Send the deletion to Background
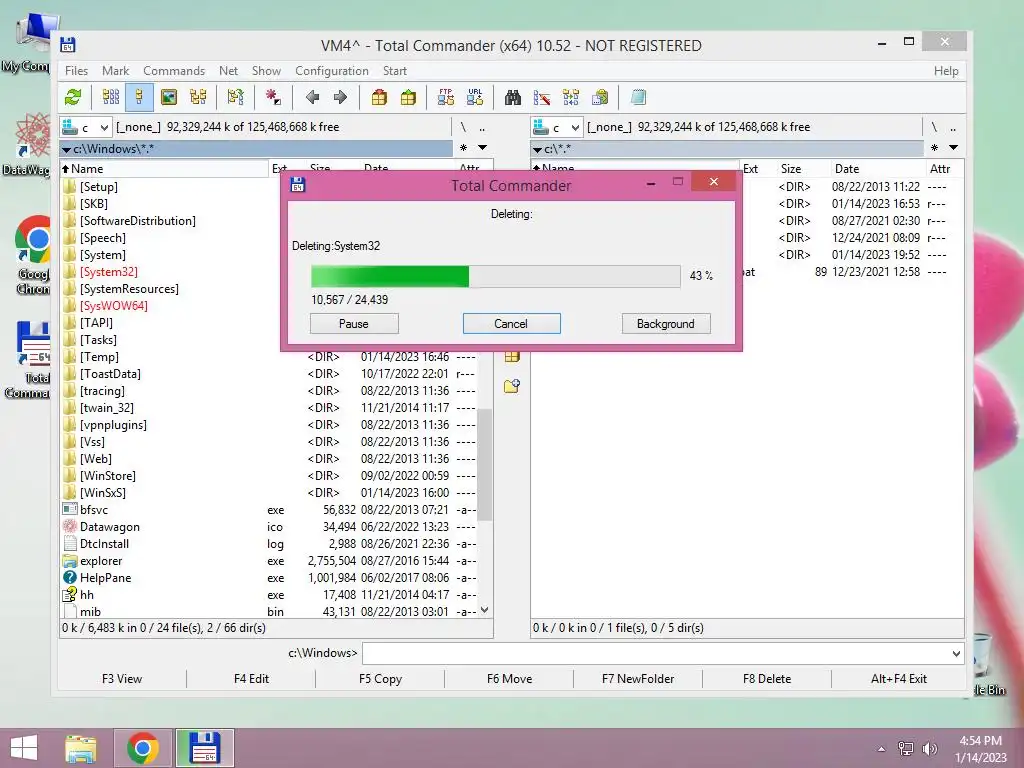1024x768 pixels. pos(666,324)
